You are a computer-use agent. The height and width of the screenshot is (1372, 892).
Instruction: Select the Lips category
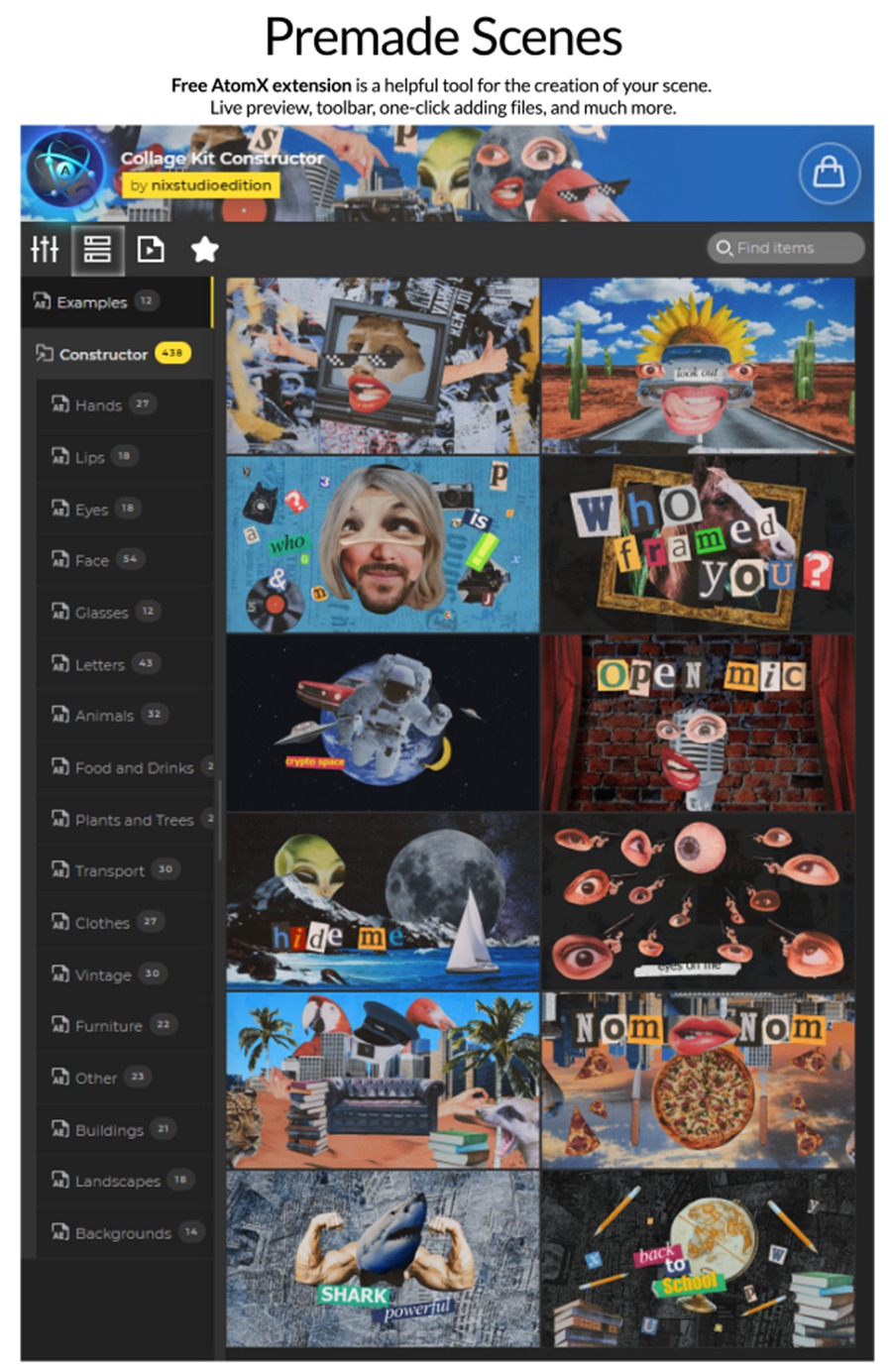[x=90, y=457]
